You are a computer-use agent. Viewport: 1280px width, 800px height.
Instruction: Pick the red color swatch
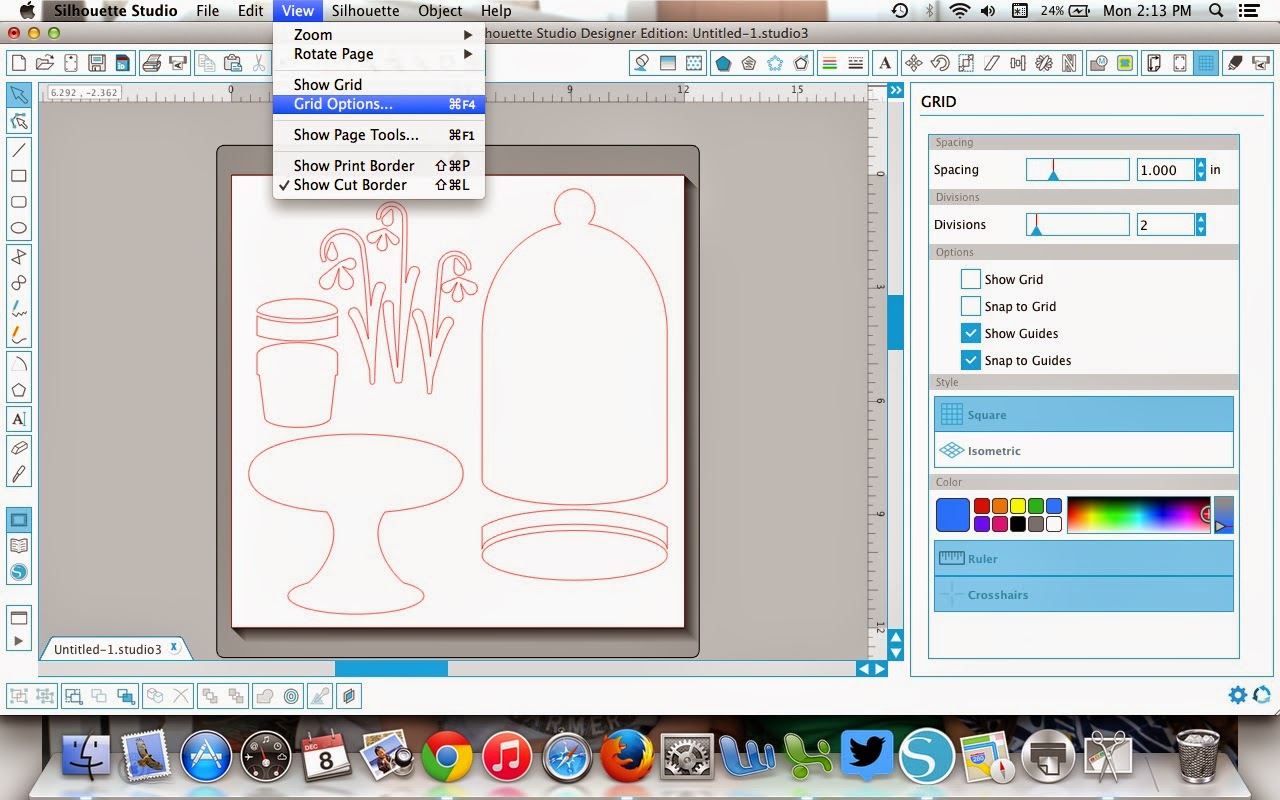[982, 507]
